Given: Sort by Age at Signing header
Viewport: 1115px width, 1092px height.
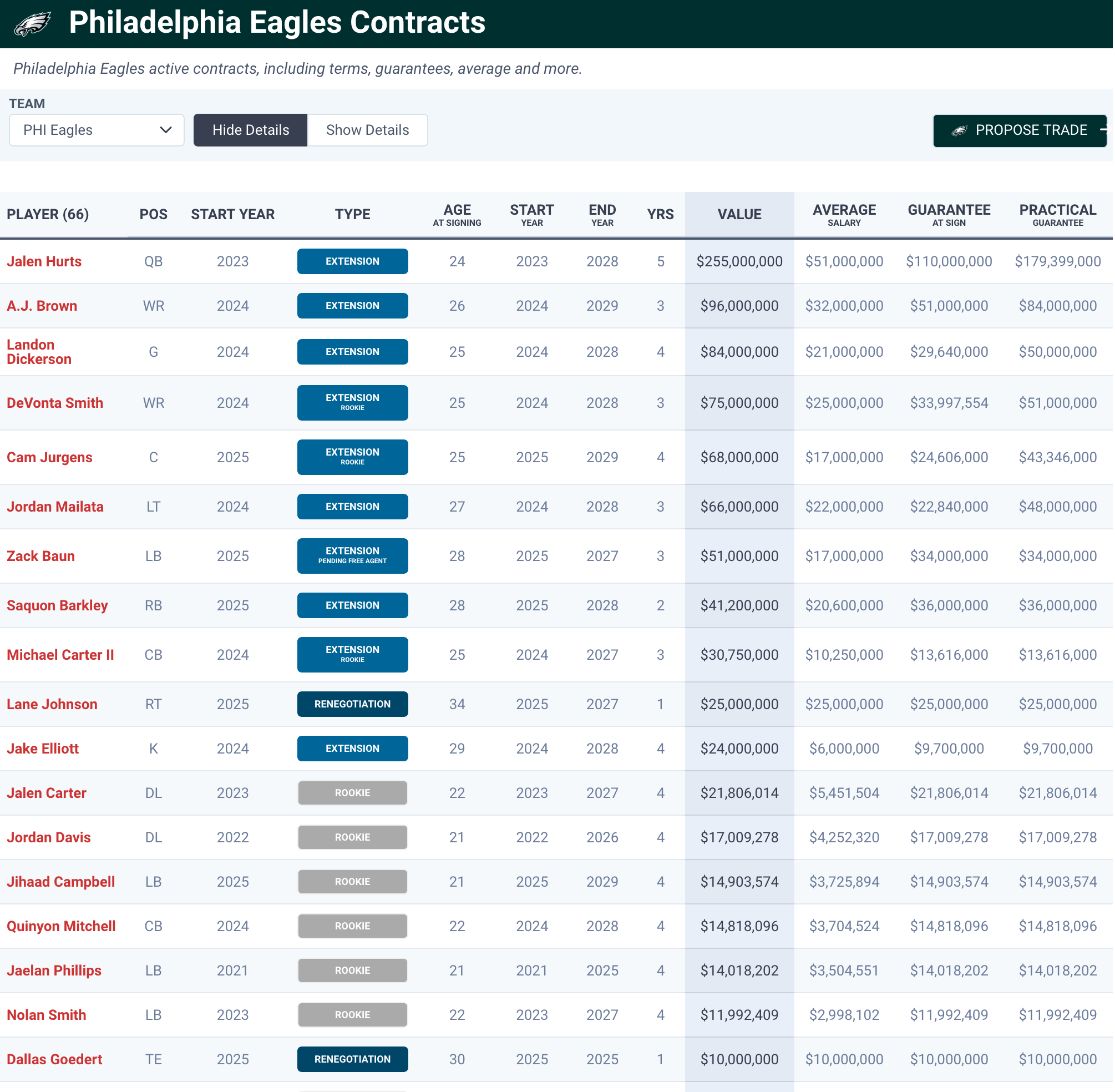Looking at the screenshot, I should pos(458,215).
